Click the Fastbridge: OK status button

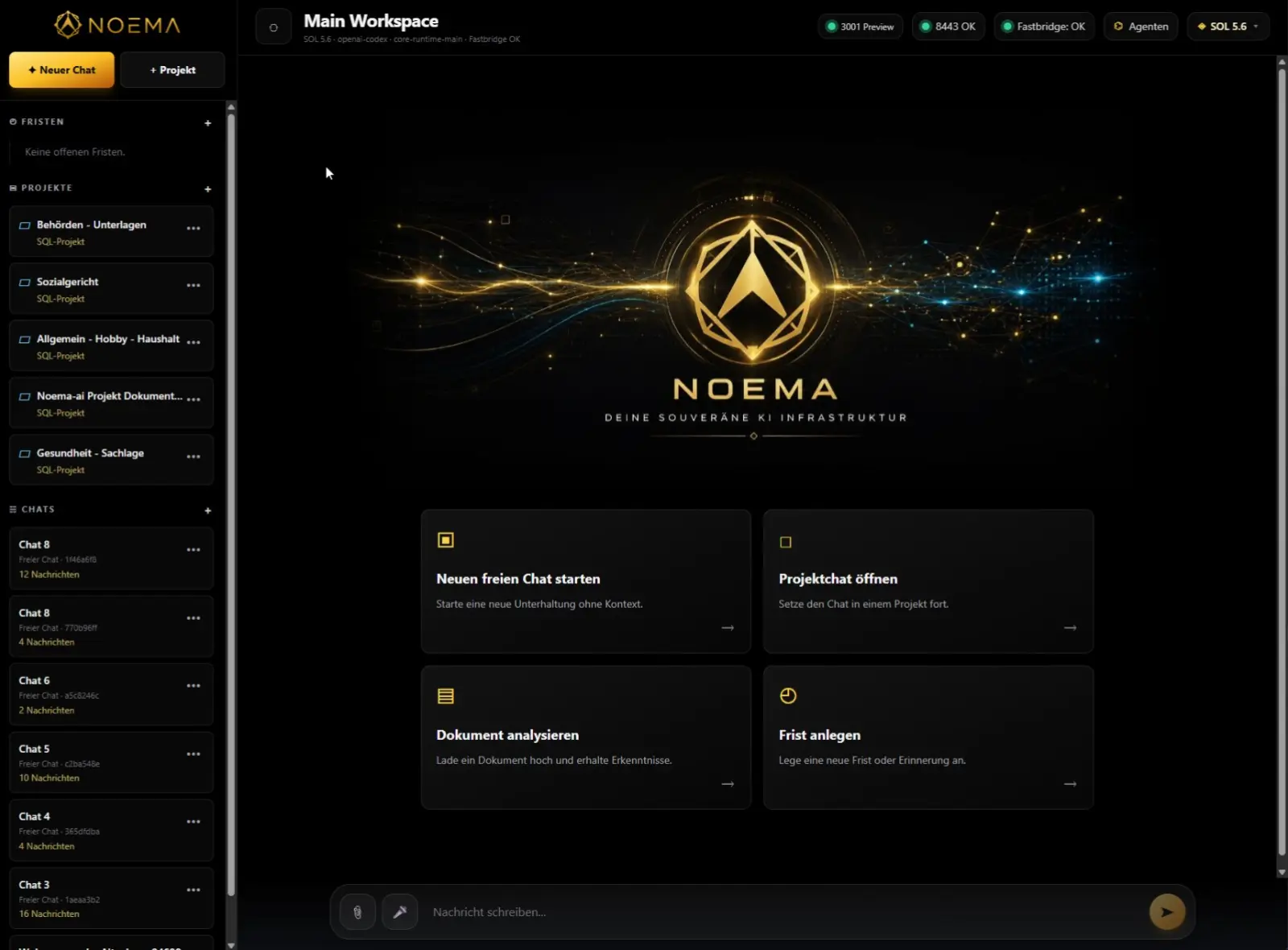coord(1044,27)
